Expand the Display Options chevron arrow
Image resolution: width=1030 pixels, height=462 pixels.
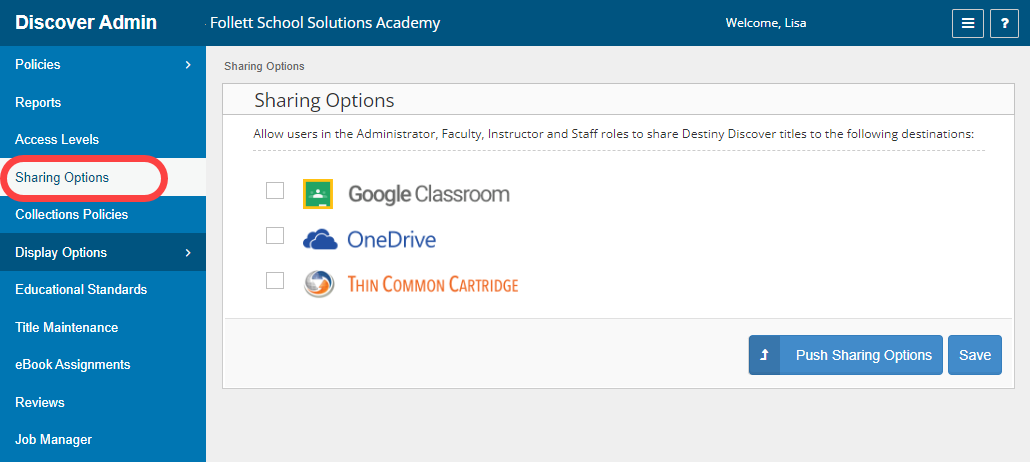[x=188, y=252]
